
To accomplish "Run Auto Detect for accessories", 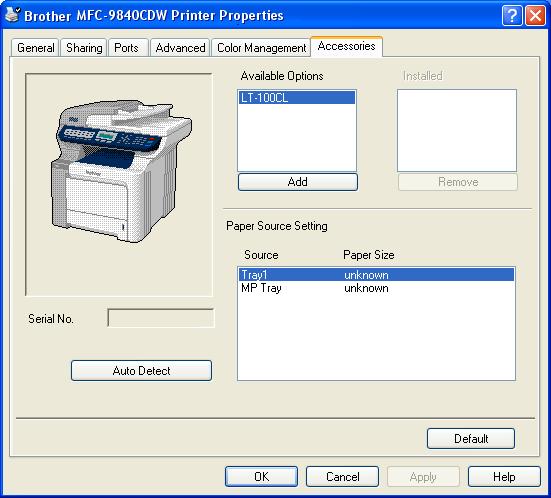I will (x=141, y=370).
